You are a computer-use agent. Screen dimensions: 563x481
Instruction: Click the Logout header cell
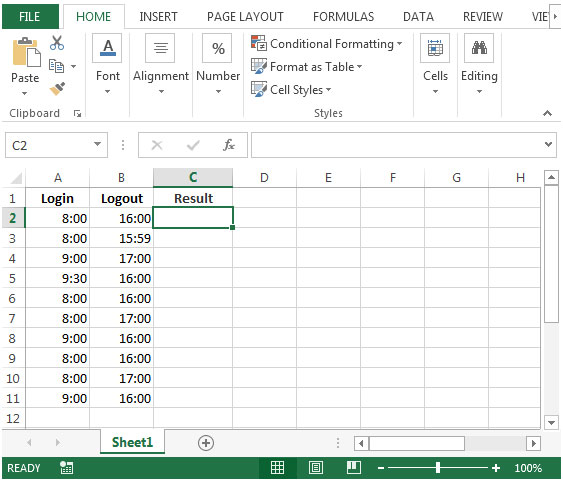tap(121, 198)
